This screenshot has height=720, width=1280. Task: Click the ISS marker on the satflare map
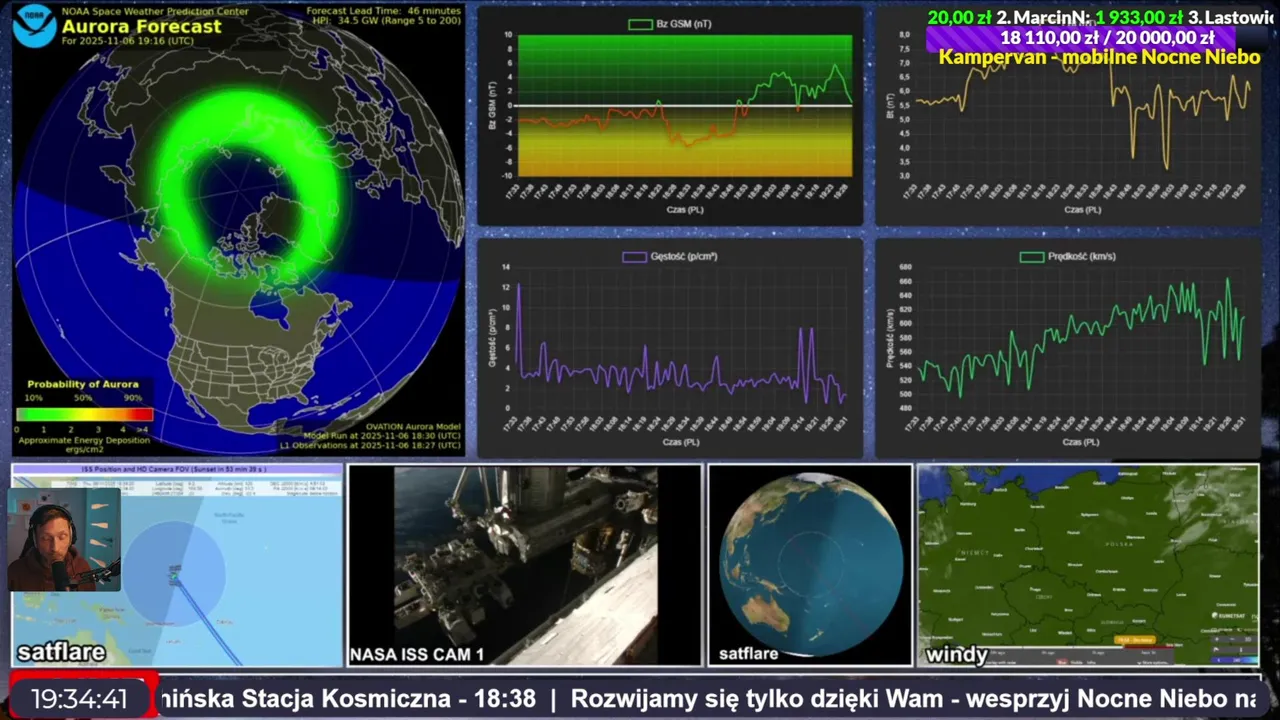click(x=174, y=576)
